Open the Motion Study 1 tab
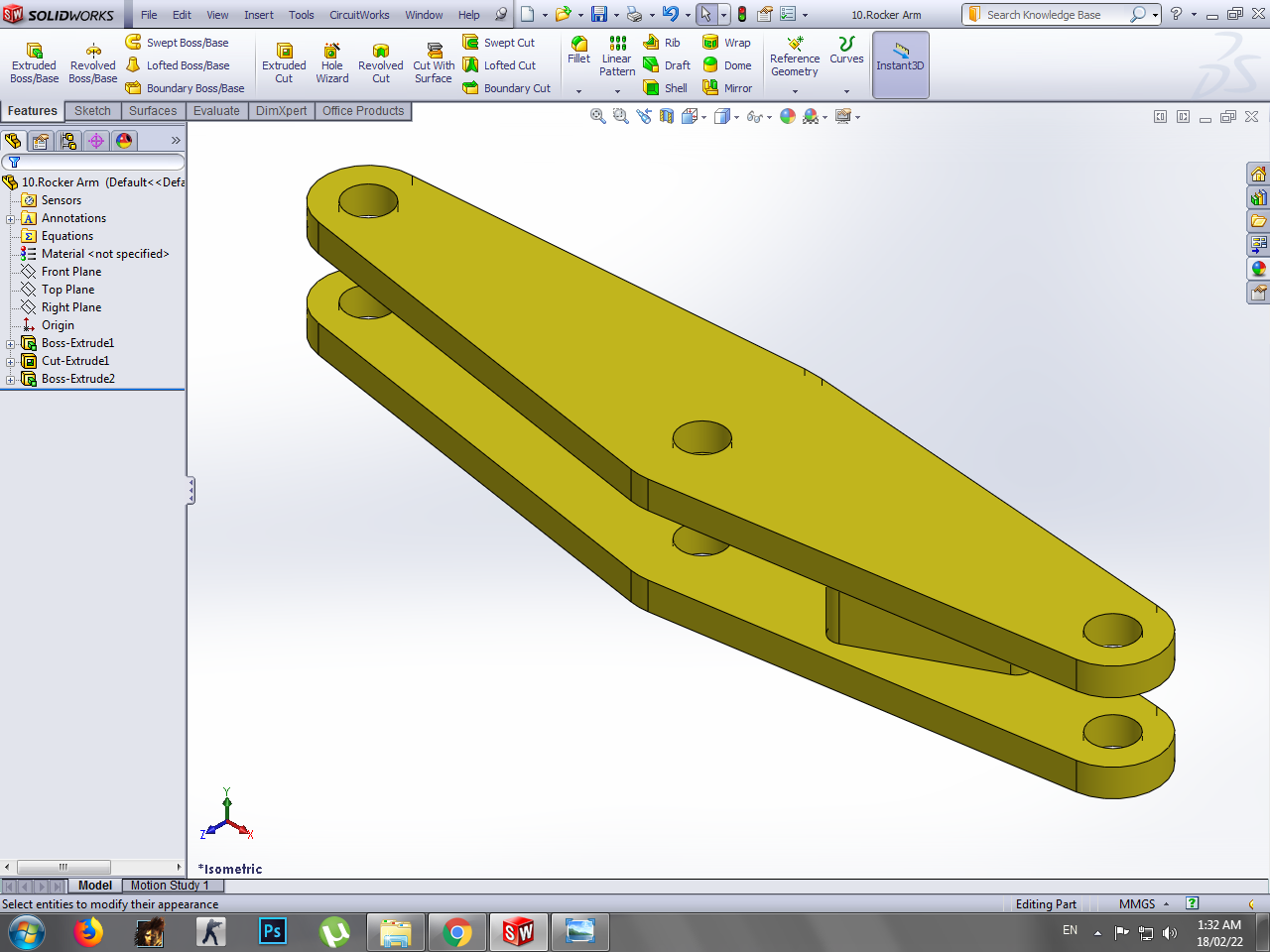The image size is (1270, 952). coord(170,886)
